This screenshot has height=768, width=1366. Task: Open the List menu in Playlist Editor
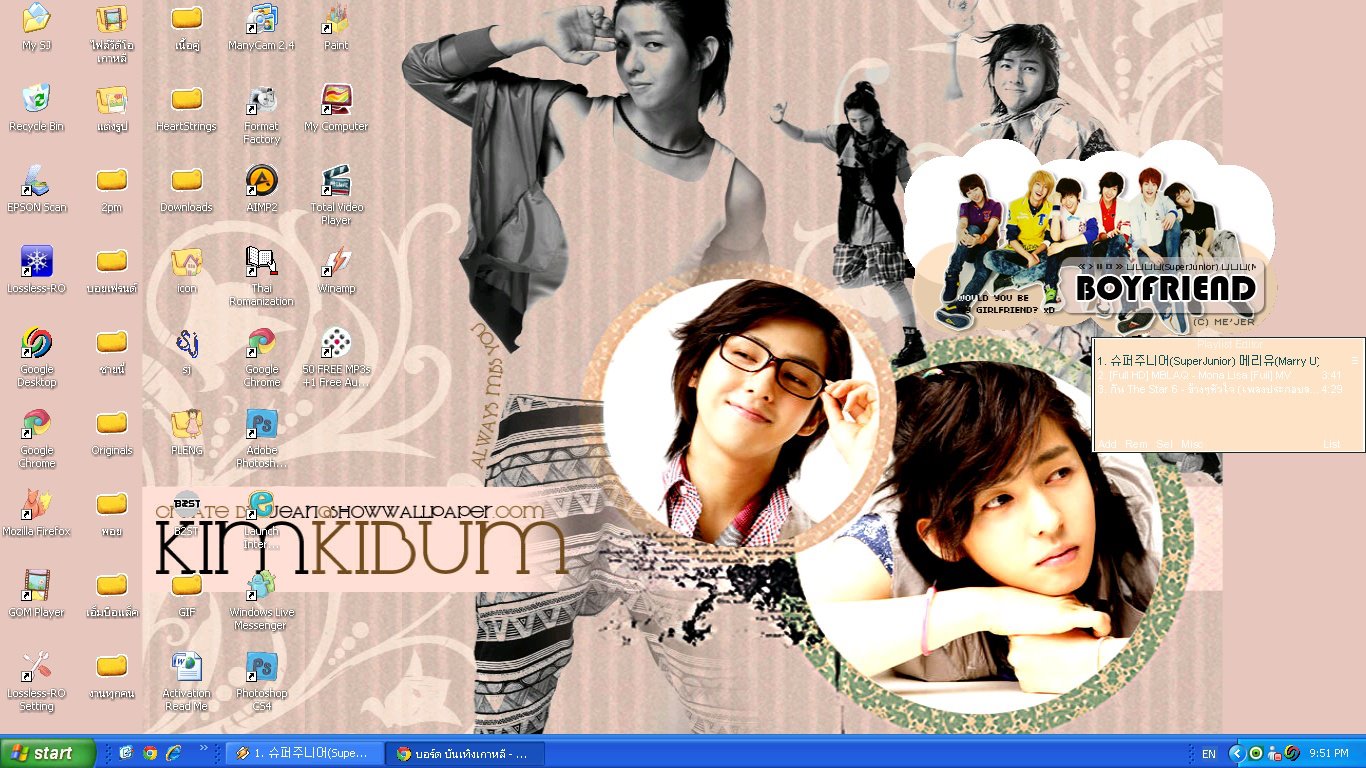click(1332, 444)
